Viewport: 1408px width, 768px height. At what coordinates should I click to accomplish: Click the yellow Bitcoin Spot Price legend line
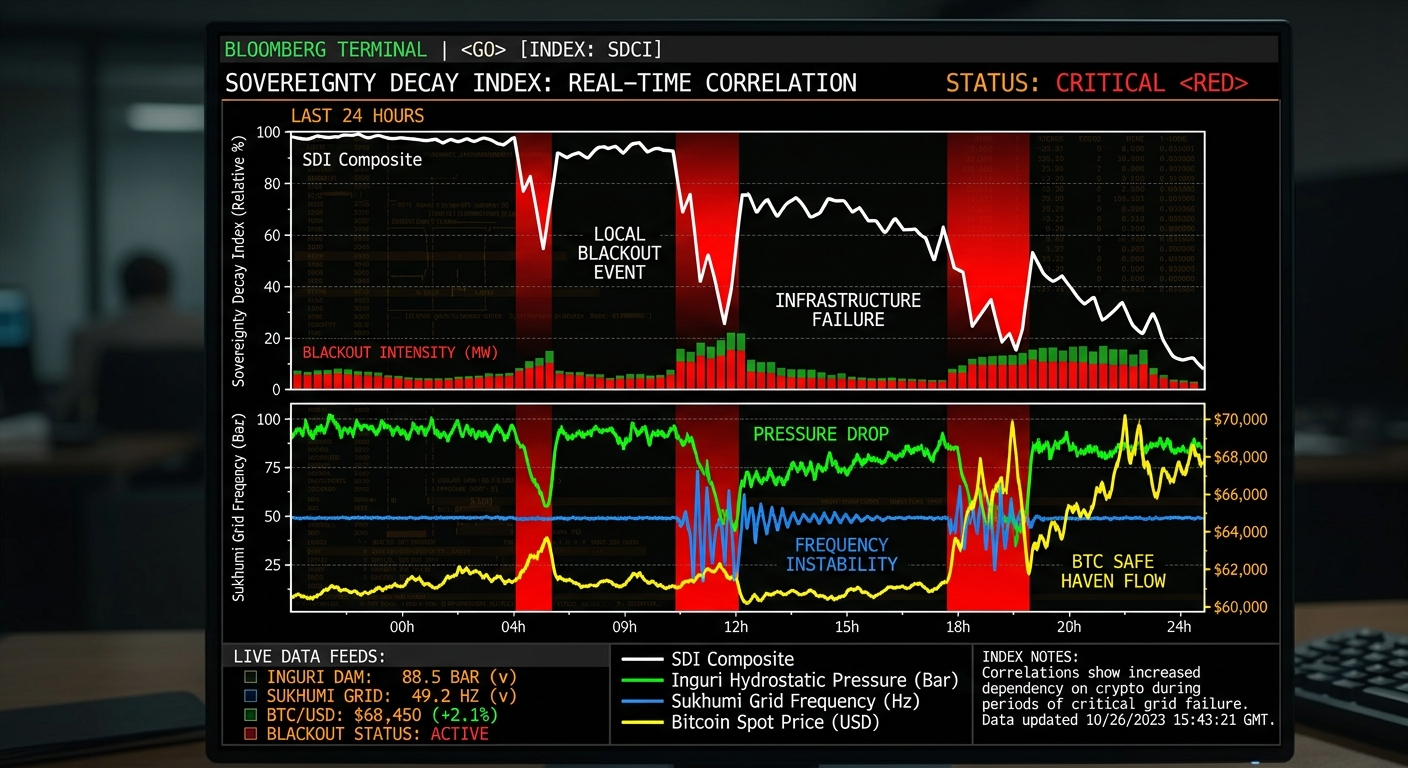pyautogui.click(x=641, y=722)
